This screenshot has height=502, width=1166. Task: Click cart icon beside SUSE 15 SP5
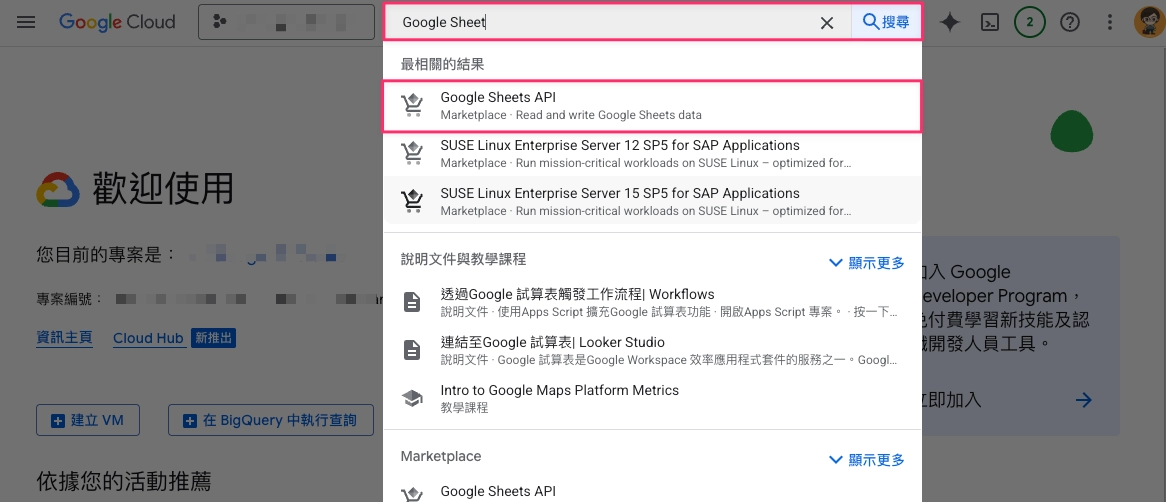[x=412, y=202]
